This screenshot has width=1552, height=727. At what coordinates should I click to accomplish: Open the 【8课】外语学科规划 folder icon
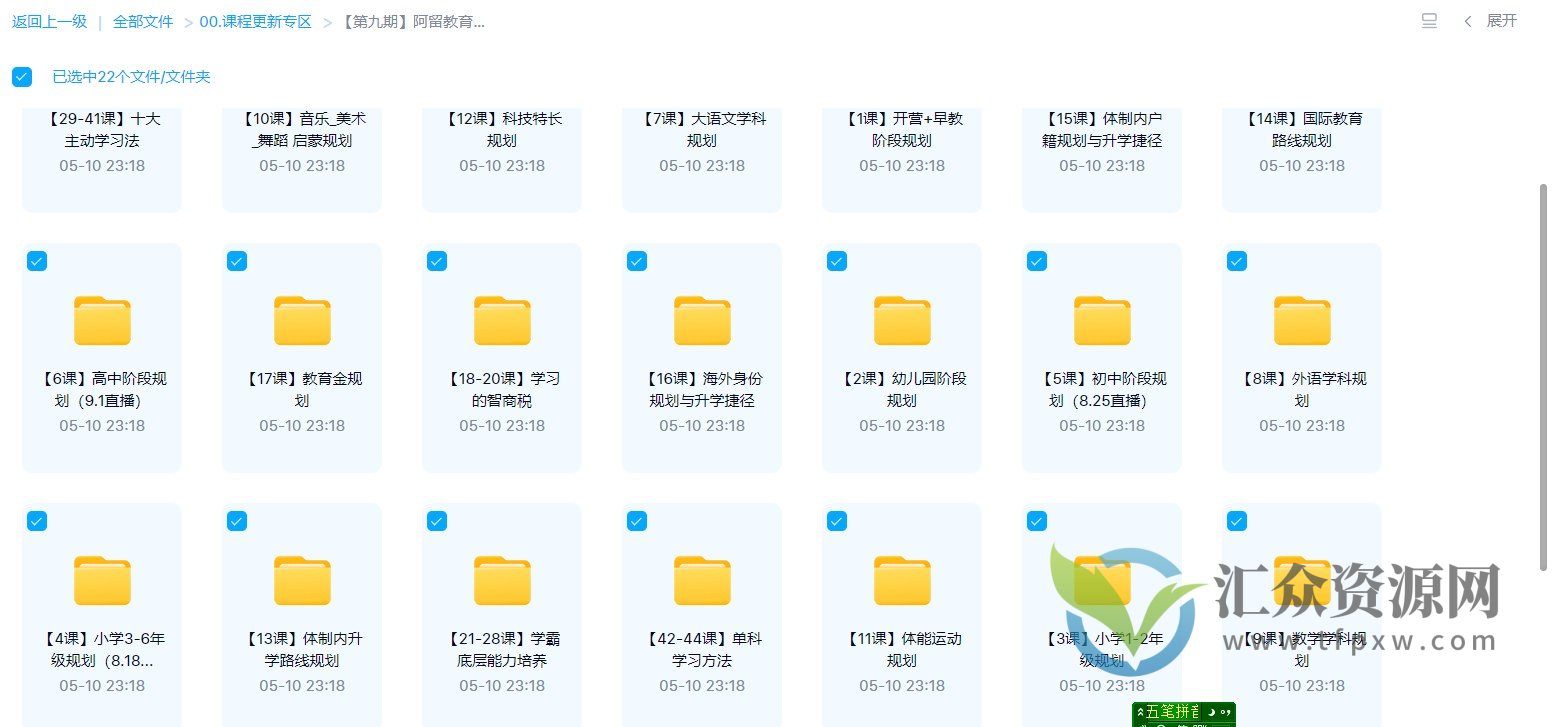1302,321
